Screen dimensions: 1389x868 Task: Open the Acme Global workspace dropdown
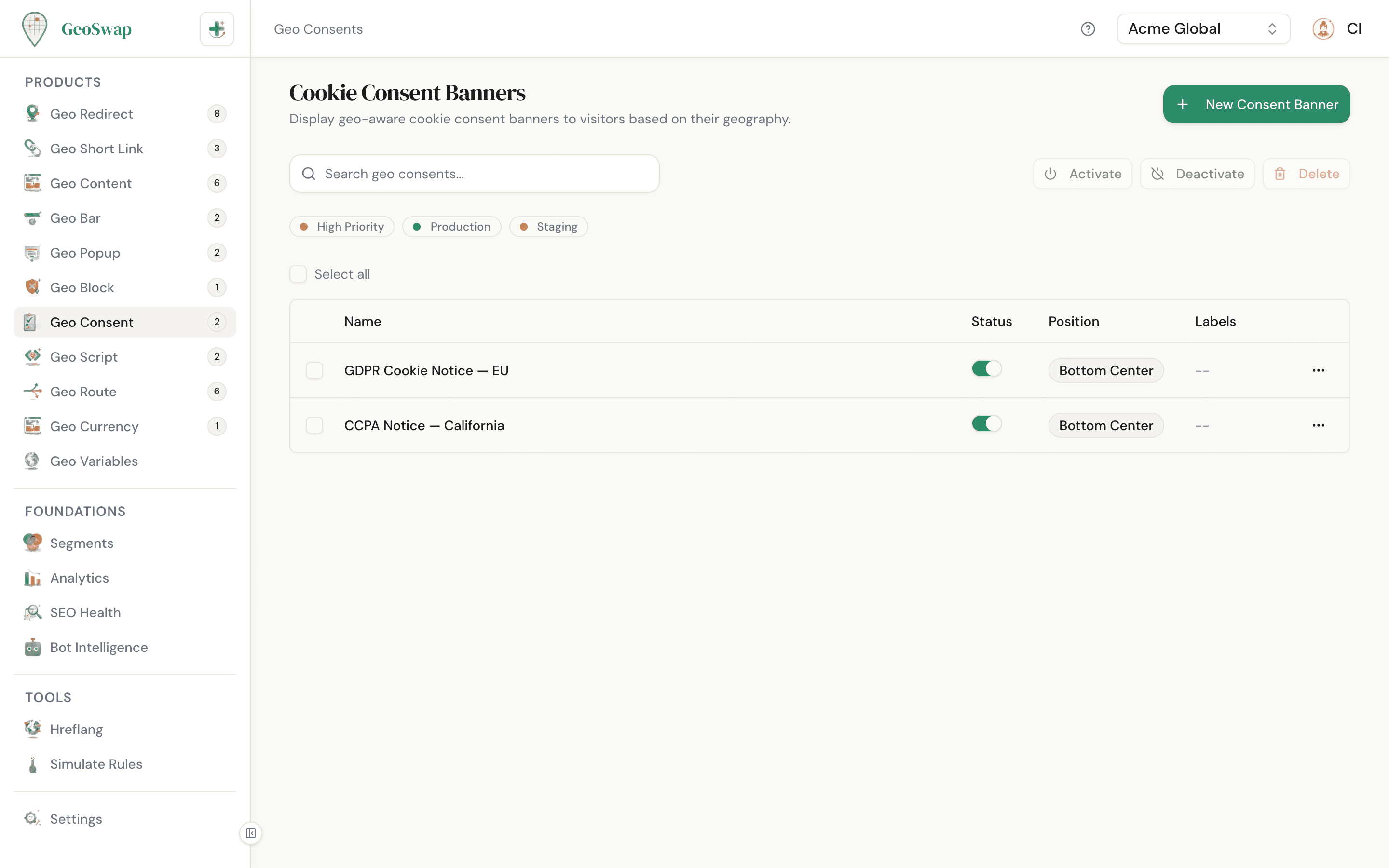(1203, 29)
